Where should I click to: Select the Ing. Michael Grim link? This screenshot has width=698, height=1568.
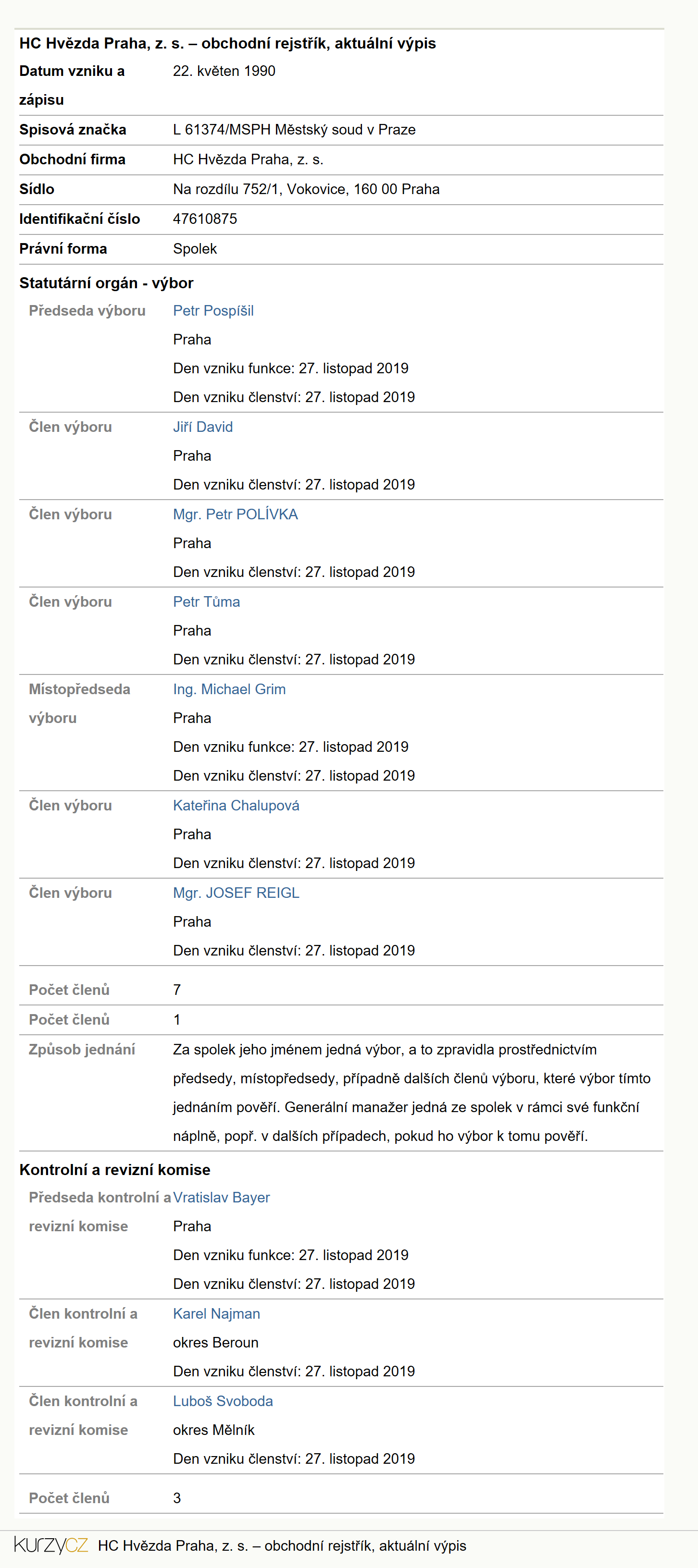[229, 689]
